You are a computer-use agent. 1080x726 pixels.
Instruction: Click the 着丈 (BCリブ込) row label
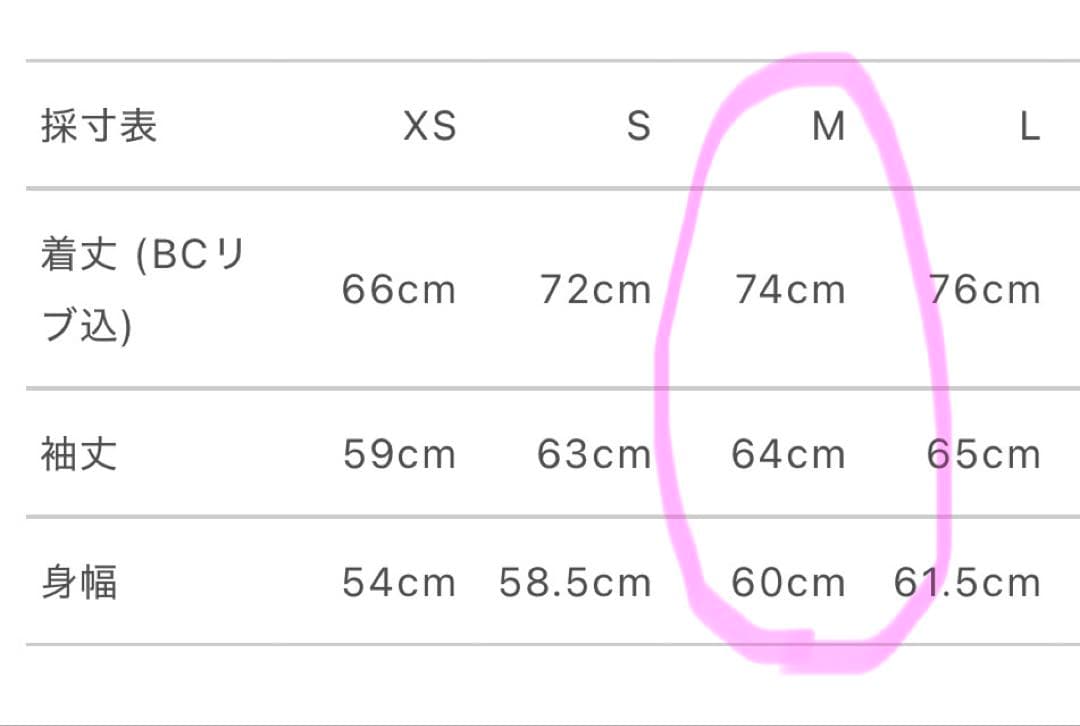[x=143, y=290]
